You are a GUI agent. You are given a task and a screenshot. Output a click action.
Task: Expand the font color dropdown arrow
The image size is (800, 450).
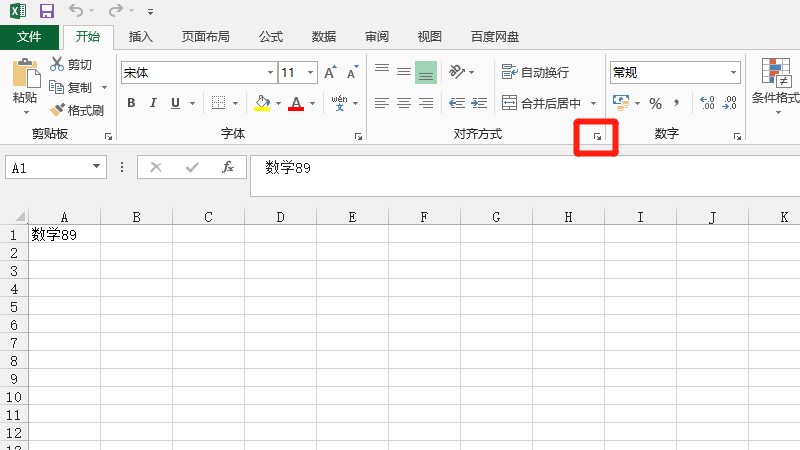[x=312, y=104]
